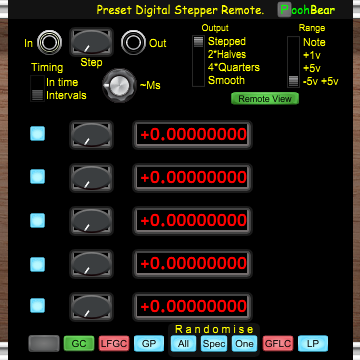Adjust the Step knob near the top
The width and height of the screenshot is (360, 360).
pyautogui.click(x=91, y=42)
